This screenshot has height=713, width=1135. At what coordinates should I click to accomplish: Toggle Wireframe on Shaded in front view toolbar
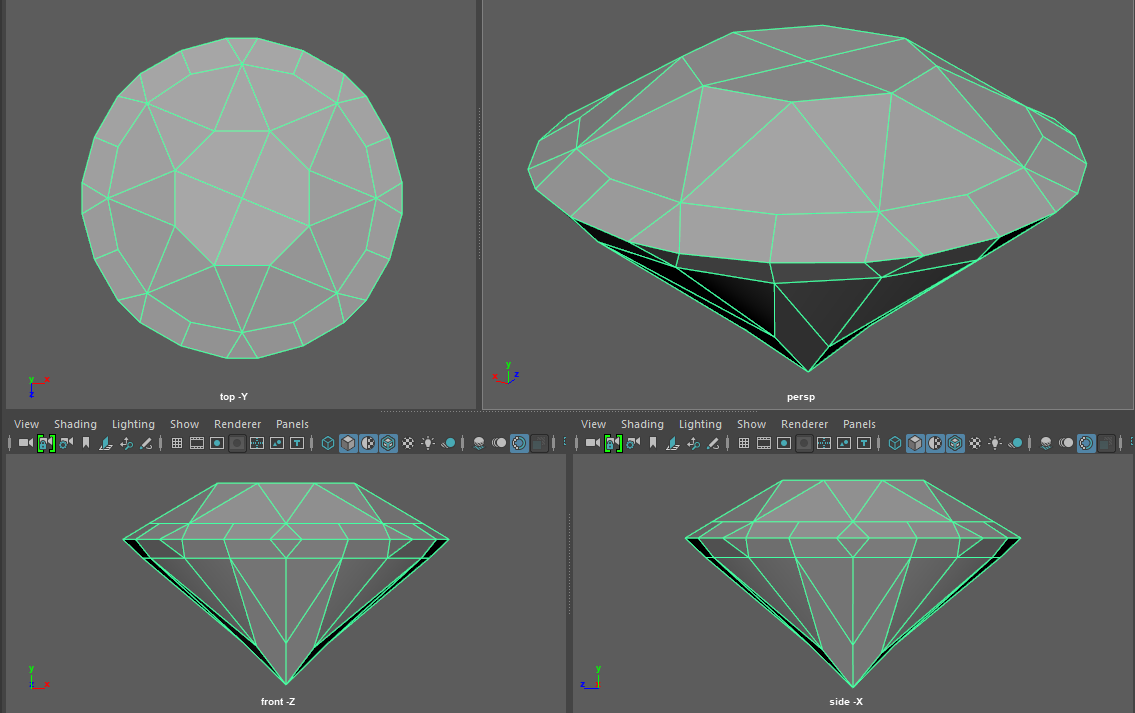[388, 443]
